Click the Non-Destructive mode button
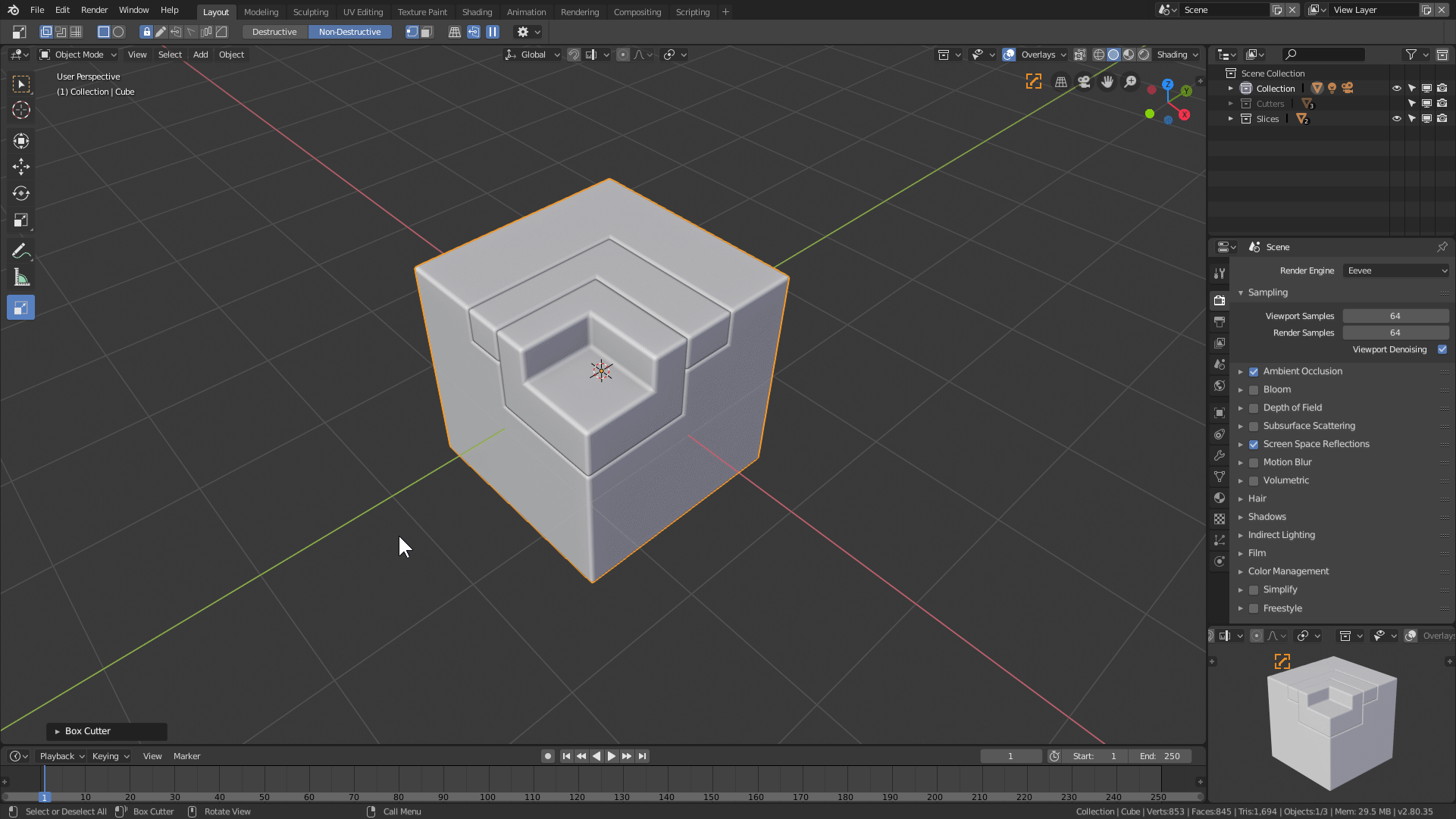The width and height of the screenshot is (1456, 819). pos(349,32)
